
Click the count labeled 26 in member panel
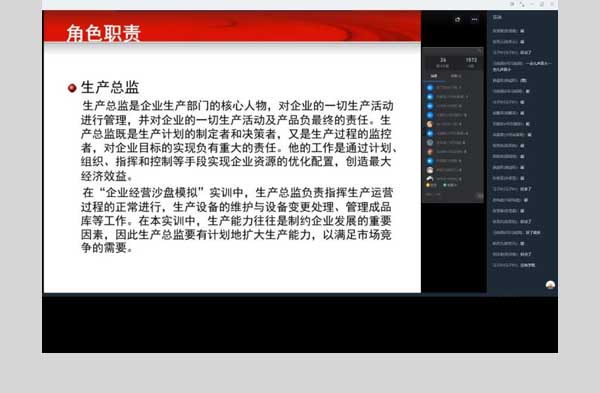[443, 60]
